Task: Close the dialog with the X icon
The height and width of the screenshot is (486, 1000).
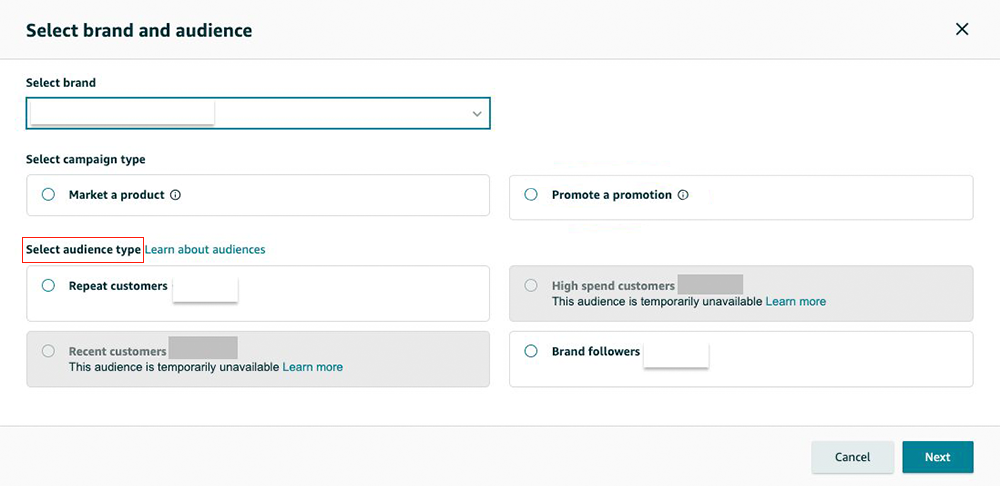Action: pos(962,29)
